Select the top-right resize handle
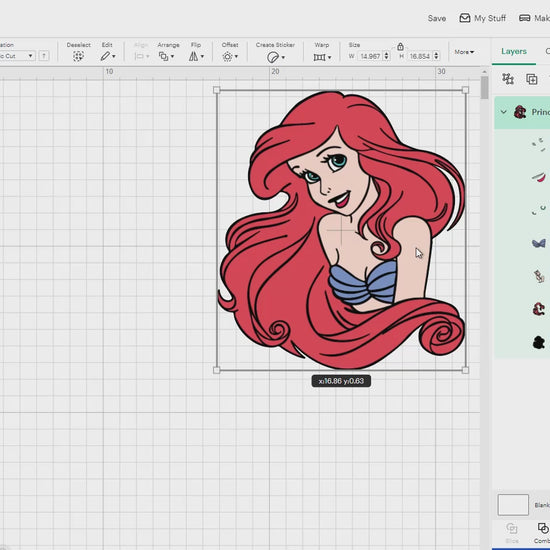Screen dimensions: 550x550 tap(465, 90)
